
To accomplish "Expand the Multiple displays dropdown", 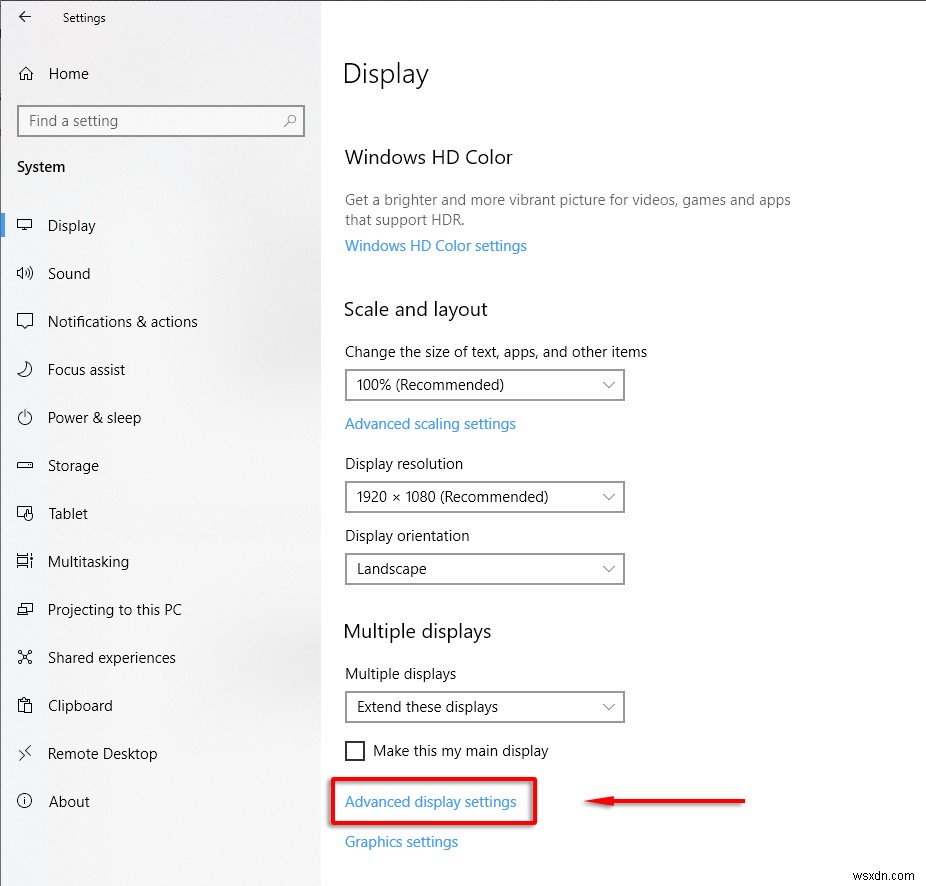I will tap(484, 707).
